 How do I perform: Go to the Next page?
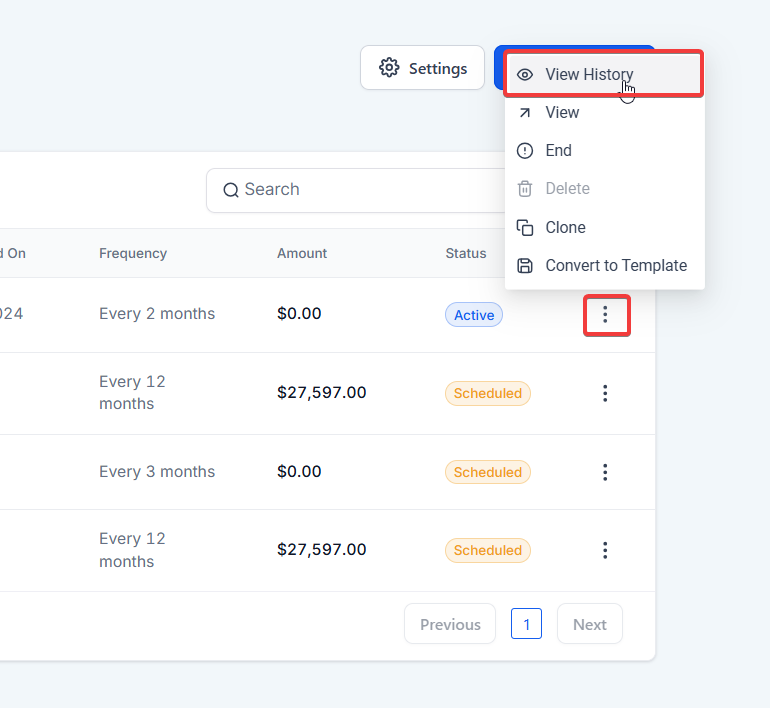(589, 624)
